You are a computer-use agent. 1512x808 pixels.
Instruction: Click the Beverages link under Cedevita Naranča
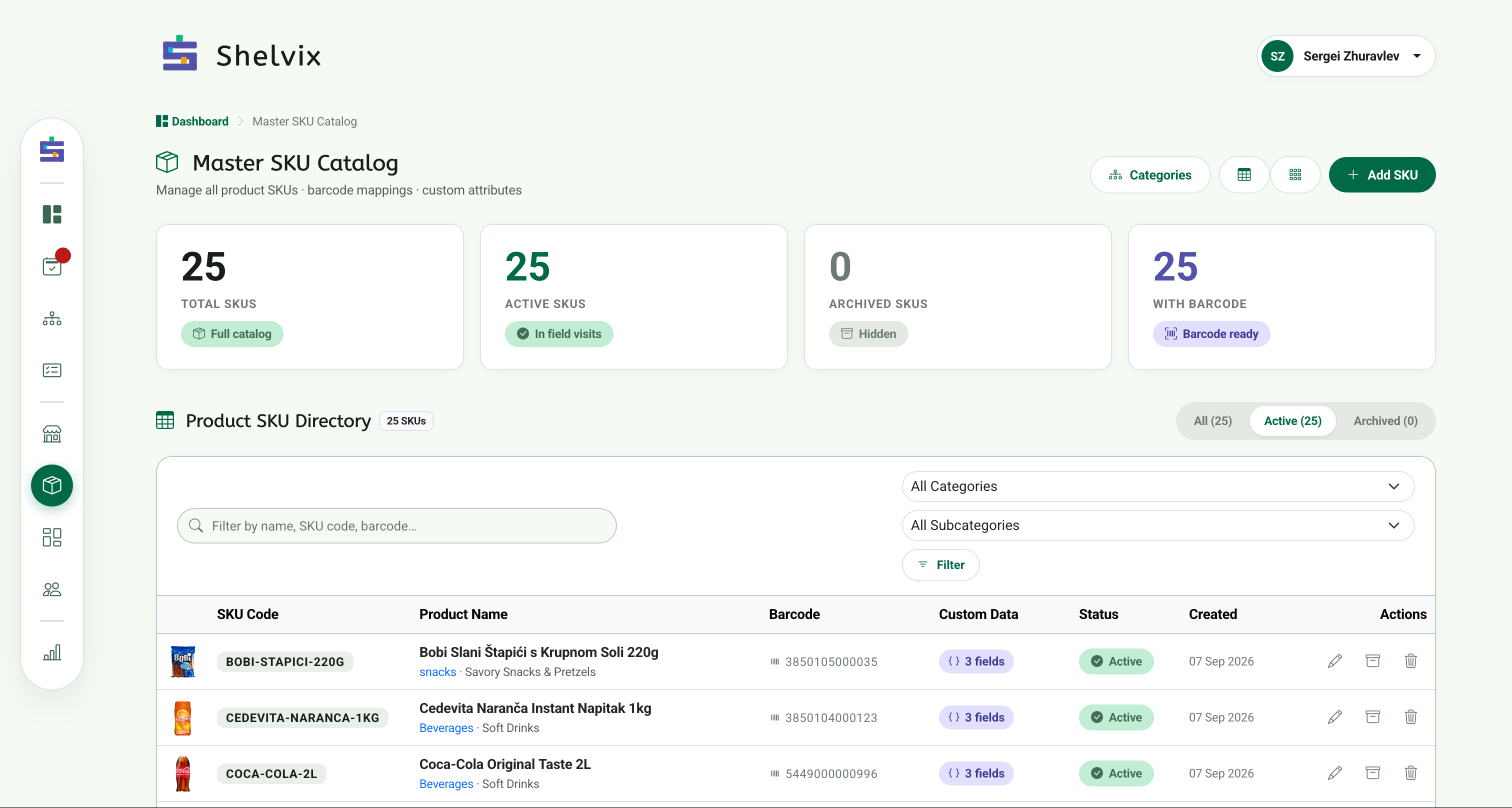[446, 727]
